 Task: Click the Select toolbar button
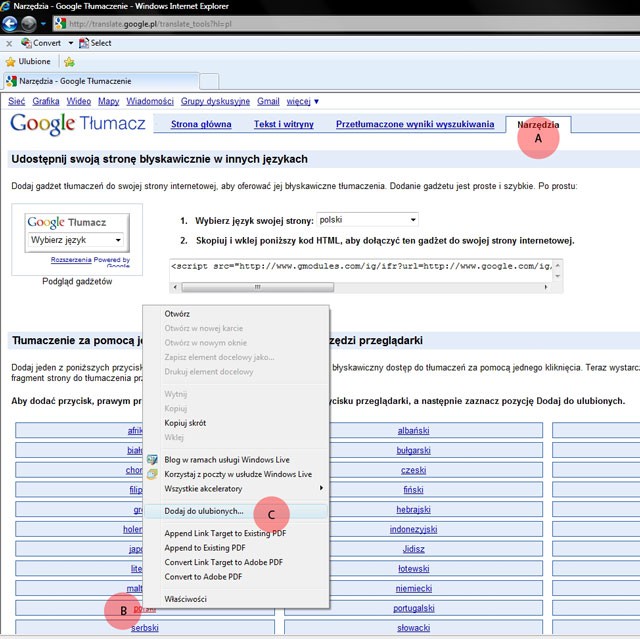click(96, 43)
